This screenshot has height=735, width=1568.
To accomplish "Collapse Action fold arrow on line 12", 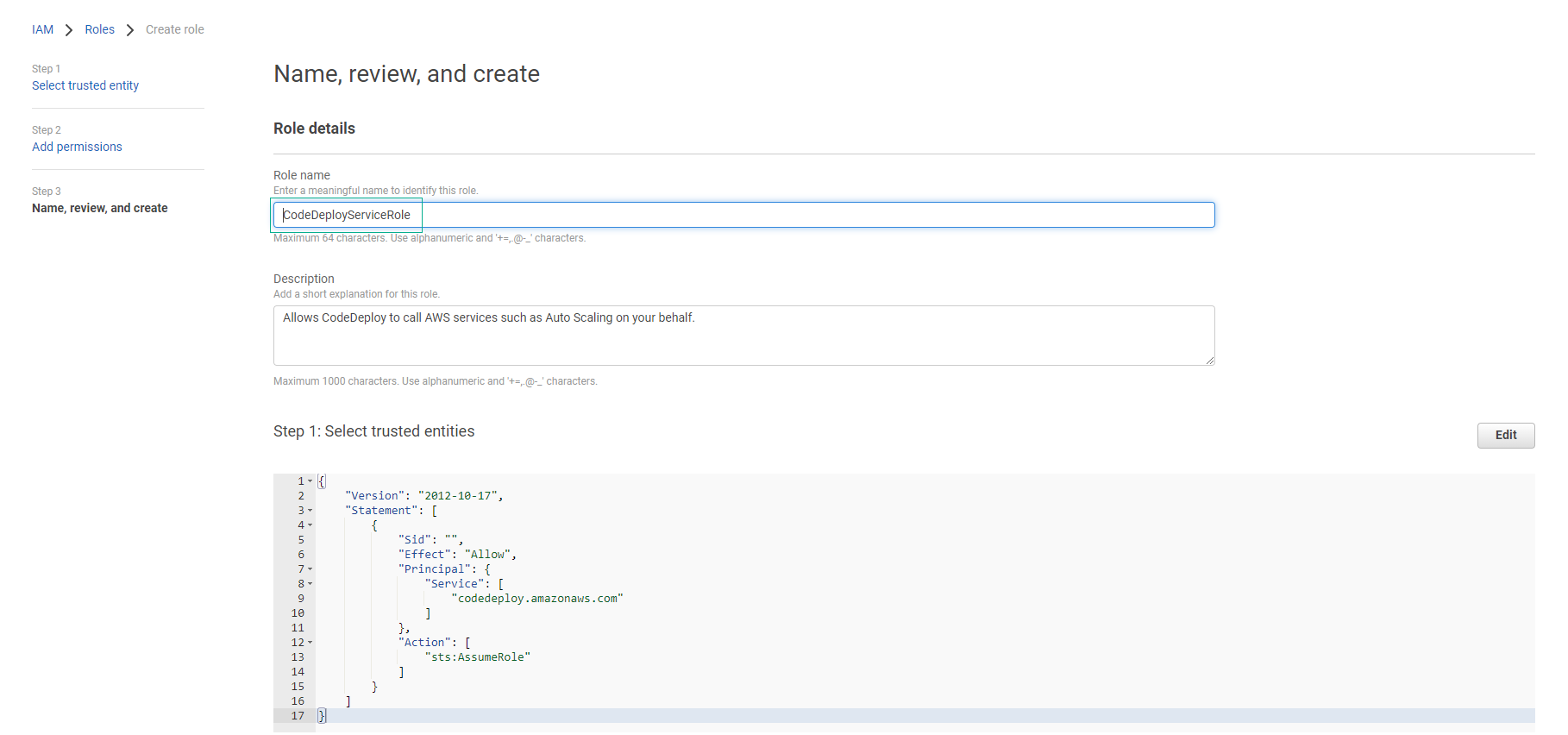I will pos(310,643).
